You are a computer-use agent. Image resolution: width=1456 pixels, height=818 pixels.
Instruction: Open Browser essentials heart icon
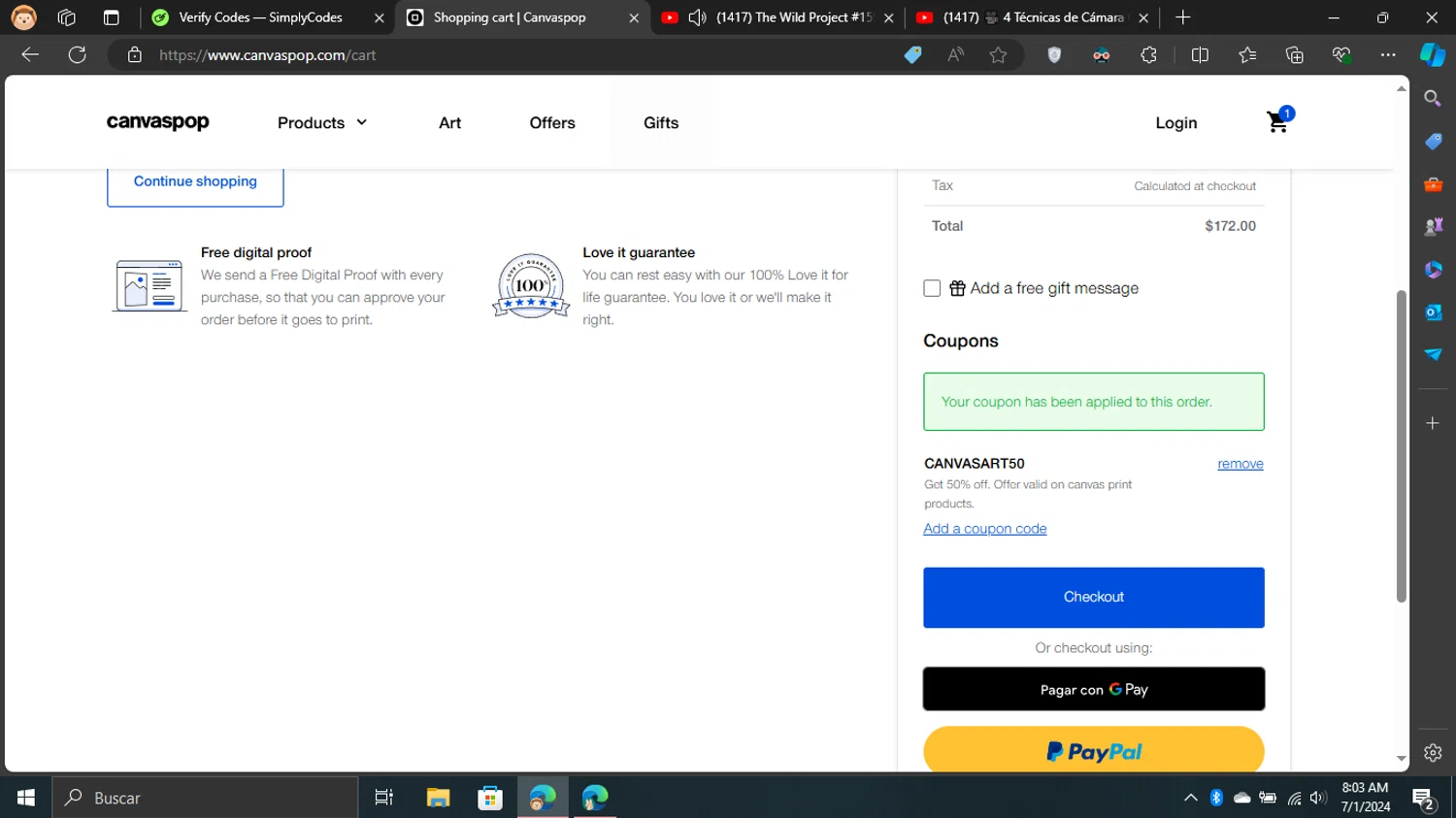pyautogui.click(x=1341, y=55)
